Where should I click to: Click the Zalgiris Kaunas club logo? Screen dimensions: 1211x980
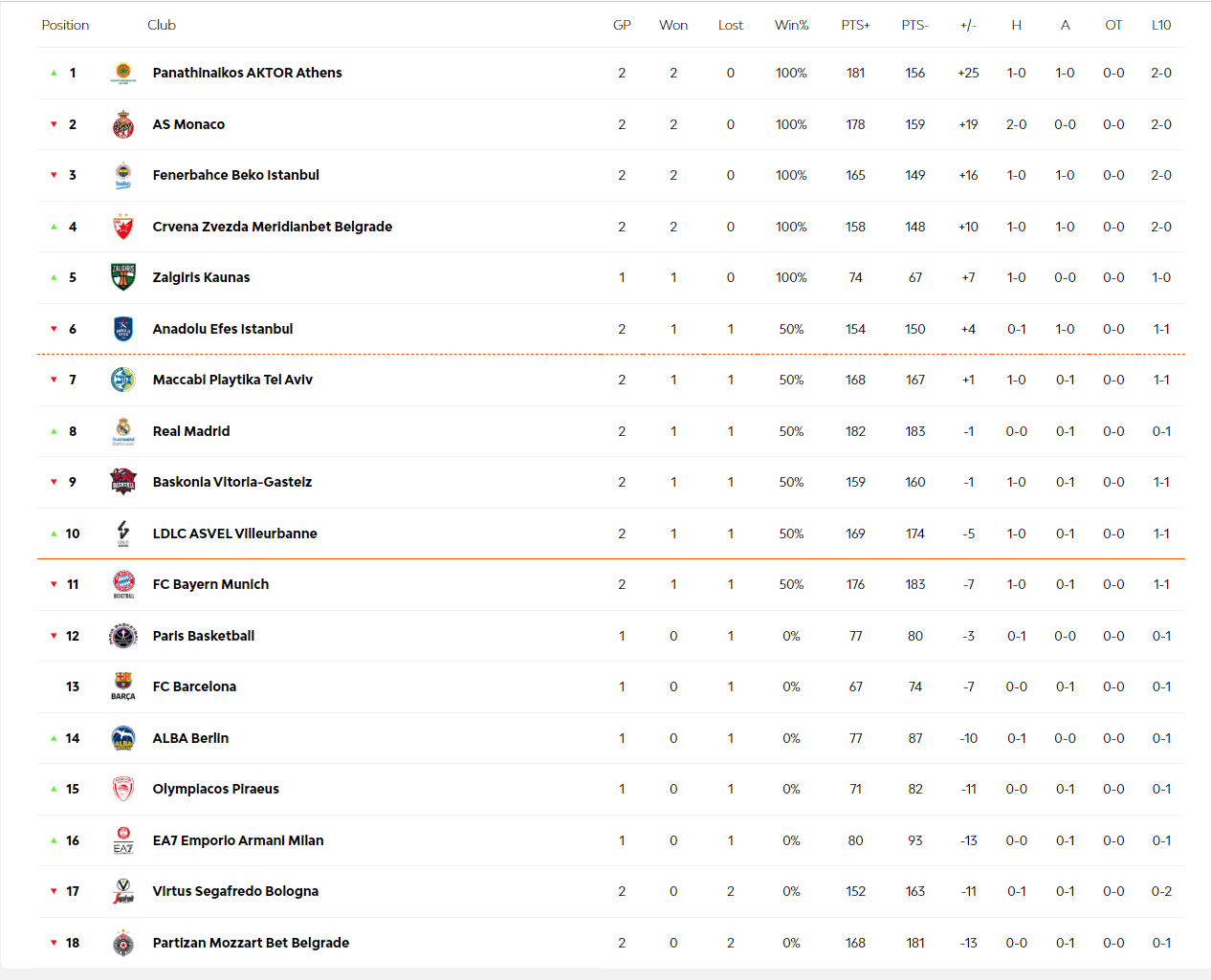pyautogui.click(x=123, y=277)
